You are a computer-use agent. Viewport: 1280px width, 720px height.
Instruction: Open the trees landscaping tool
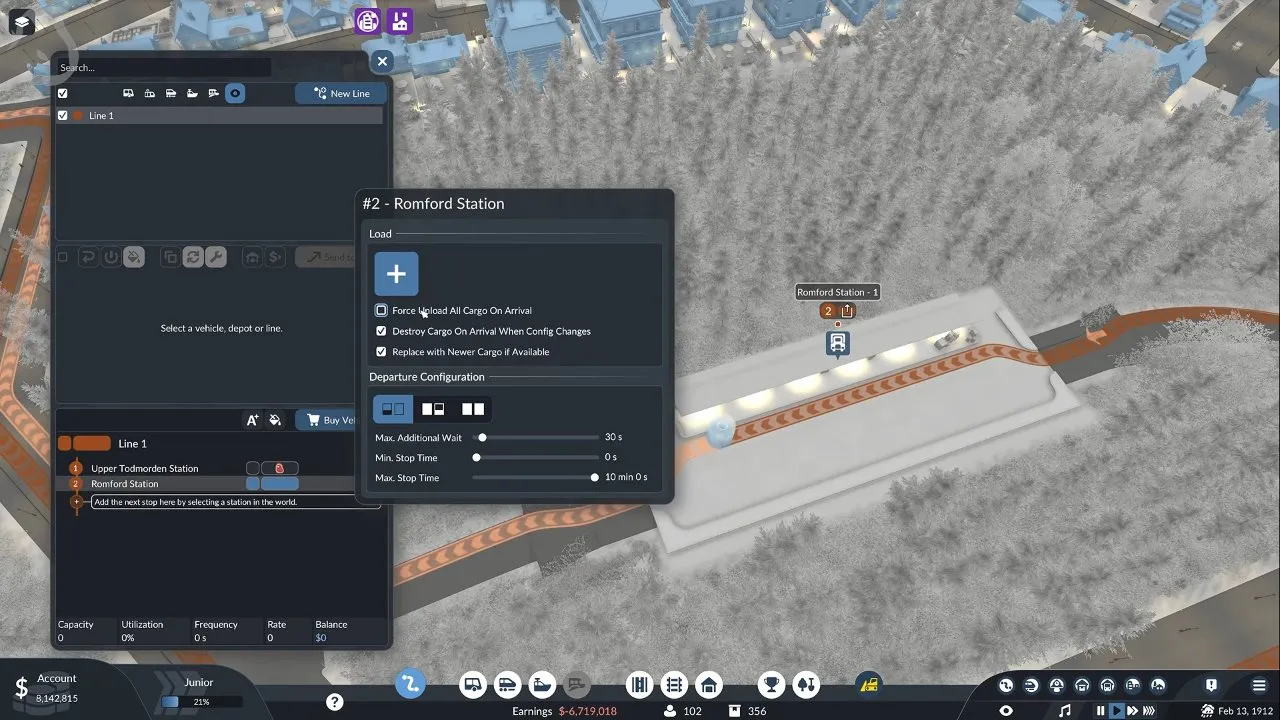805,685
